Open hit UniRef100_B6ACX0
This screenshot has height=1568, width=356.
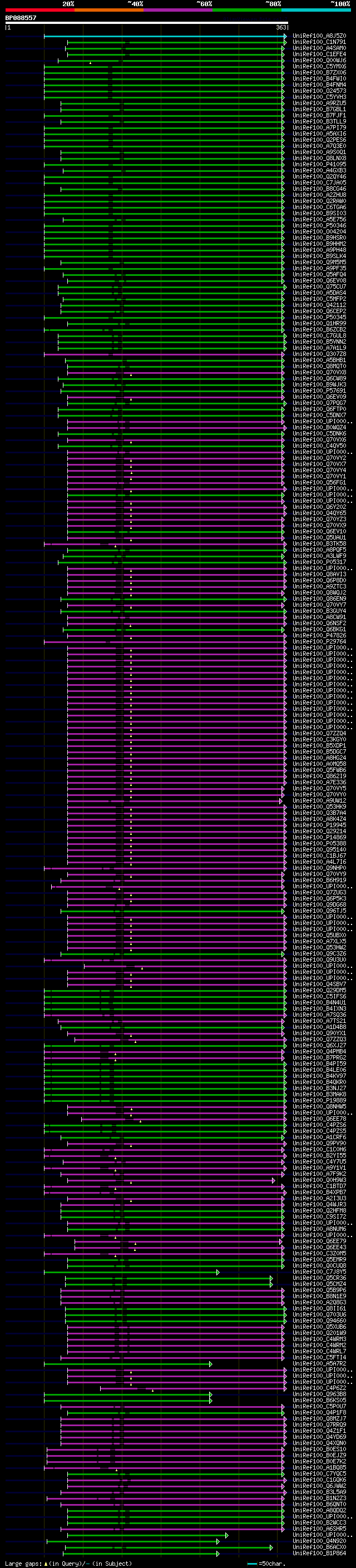pos(319,1547)
